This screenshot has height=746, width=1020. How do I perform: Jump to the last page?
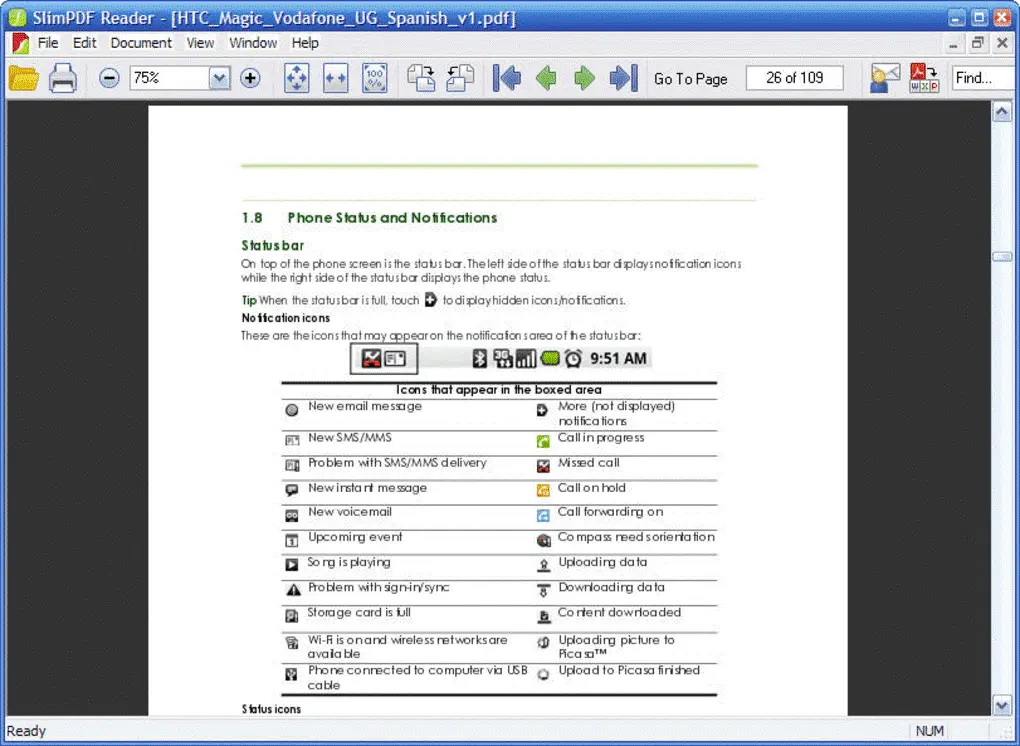tap(623, 78)
